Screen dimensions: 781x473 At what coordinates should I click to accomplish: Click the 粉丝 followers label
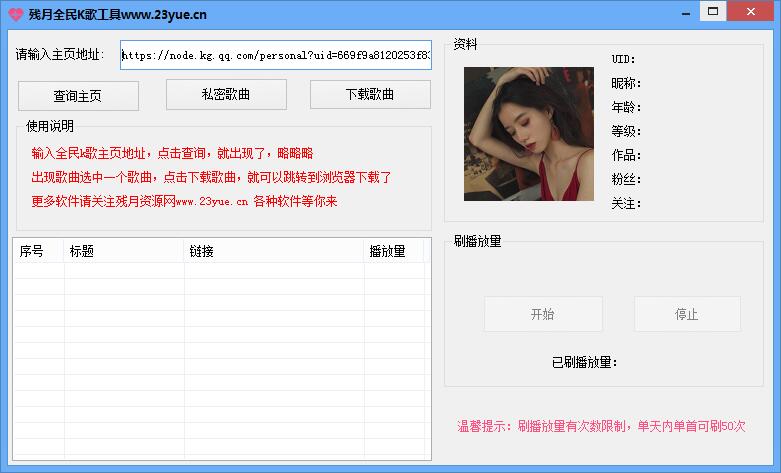[626, 180]
